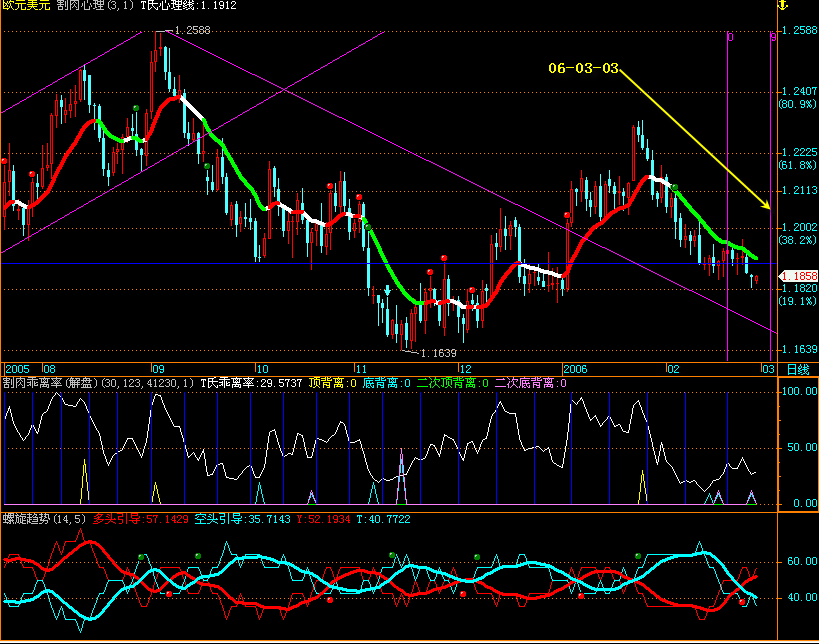The height and width of the screenshot is (644, 819).
Task: Click the (61.8%) retracement label
Action: click(797, 165)
